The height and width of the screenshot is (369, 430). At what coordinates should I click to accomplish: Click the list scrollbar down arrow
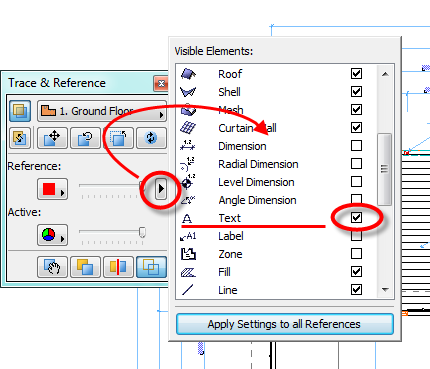(385, 290)
